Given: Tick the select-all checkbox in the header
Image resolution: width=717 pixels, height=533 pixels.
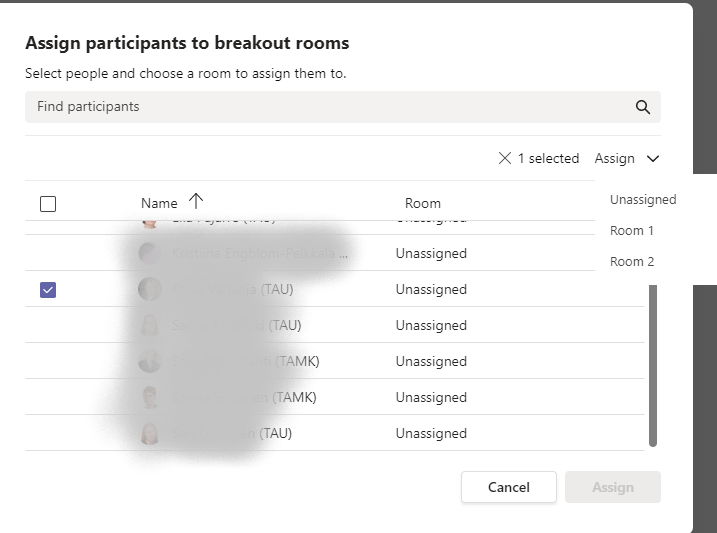Looking at the screenshot, I should [x=48, y=204].
